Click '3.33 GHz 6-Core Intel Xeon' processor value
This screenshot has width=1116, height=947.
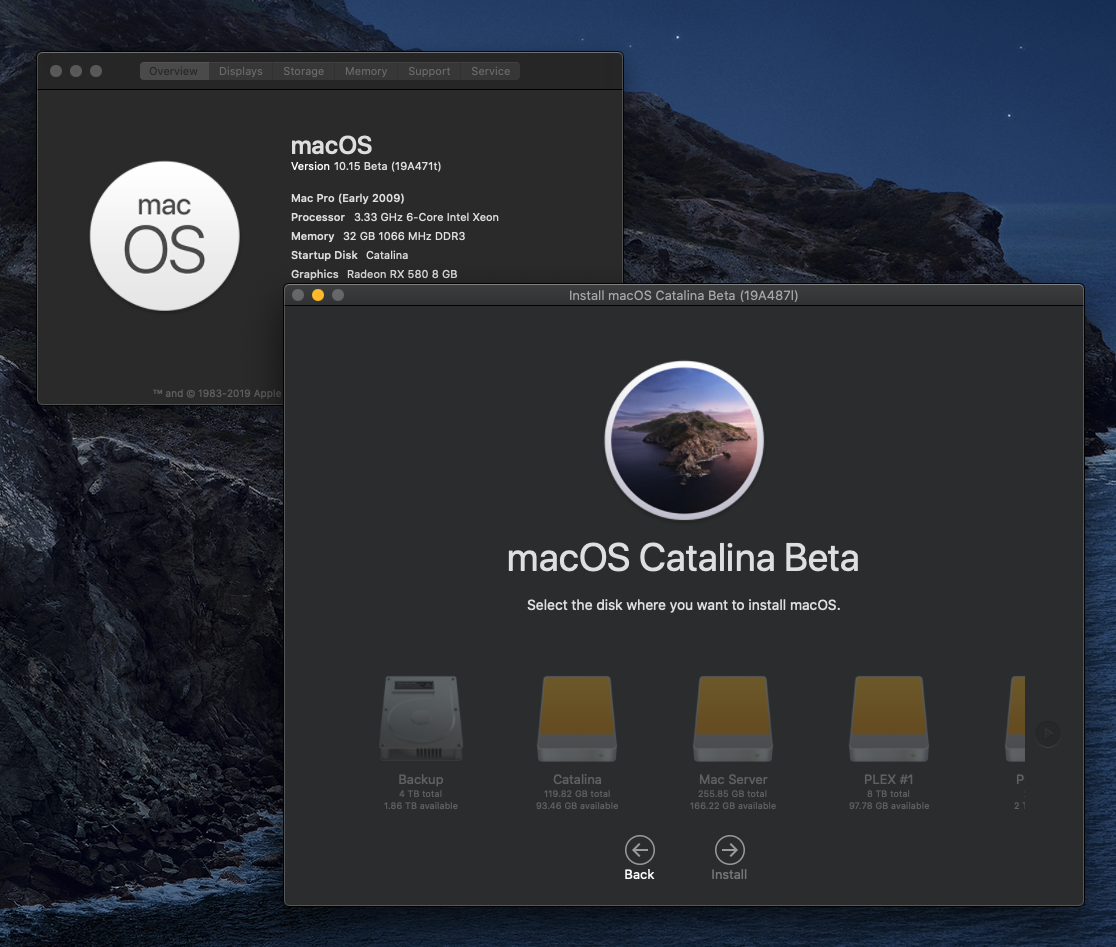coord(426,218)
